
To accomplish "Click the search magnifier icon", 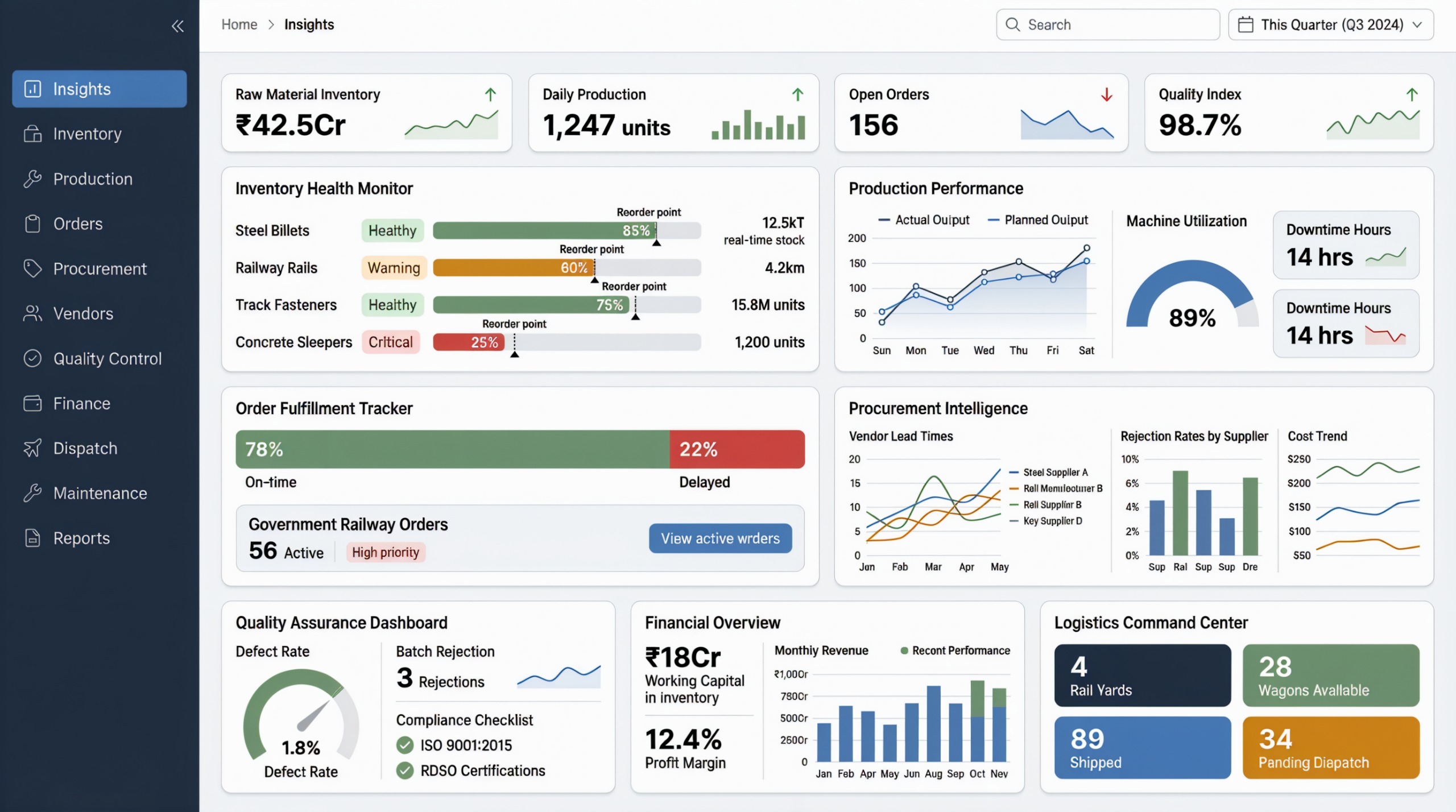I will [x=1012, y=24].
